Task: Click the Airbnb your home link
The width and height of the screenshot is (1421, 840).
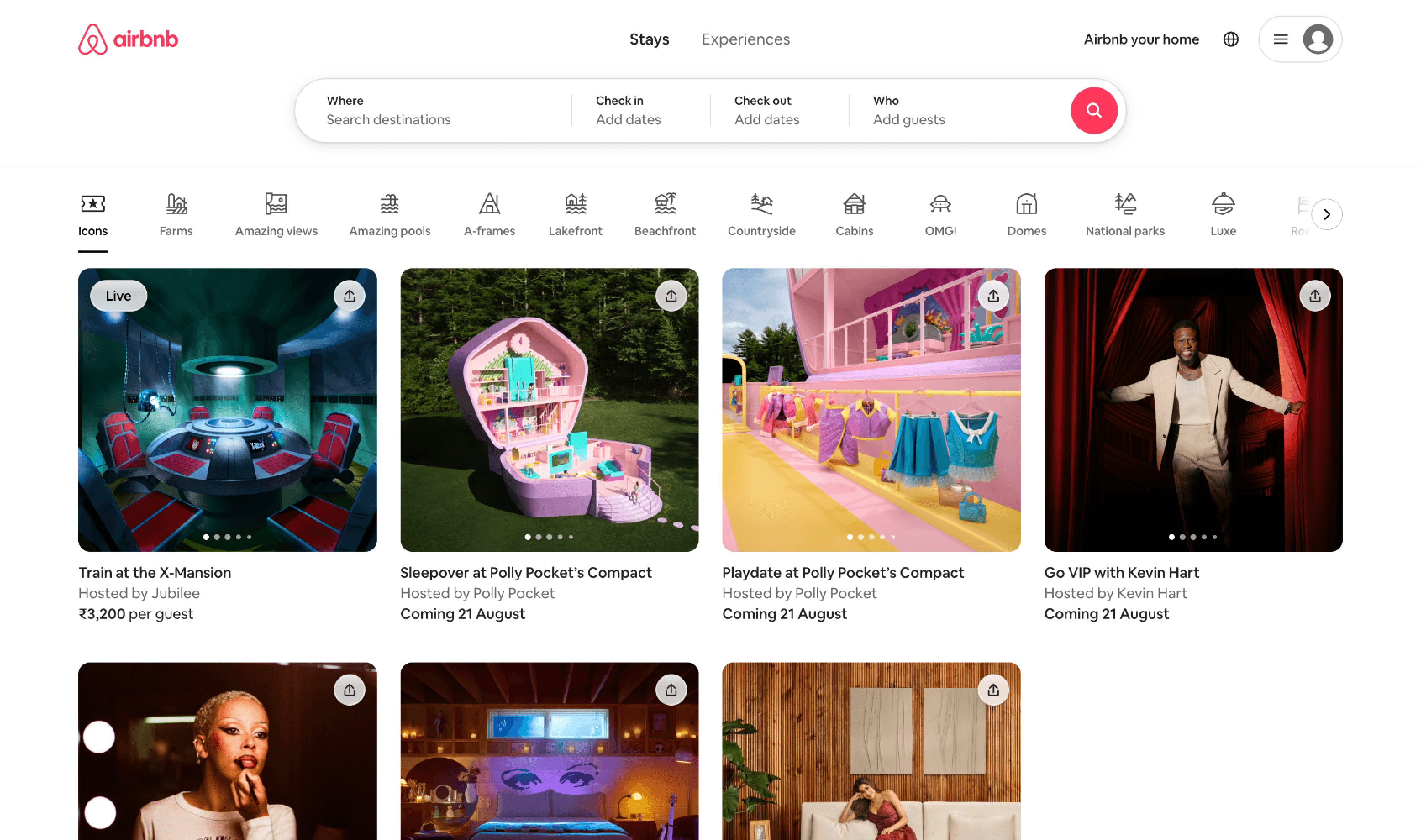Action: (x=1141, y=39)
